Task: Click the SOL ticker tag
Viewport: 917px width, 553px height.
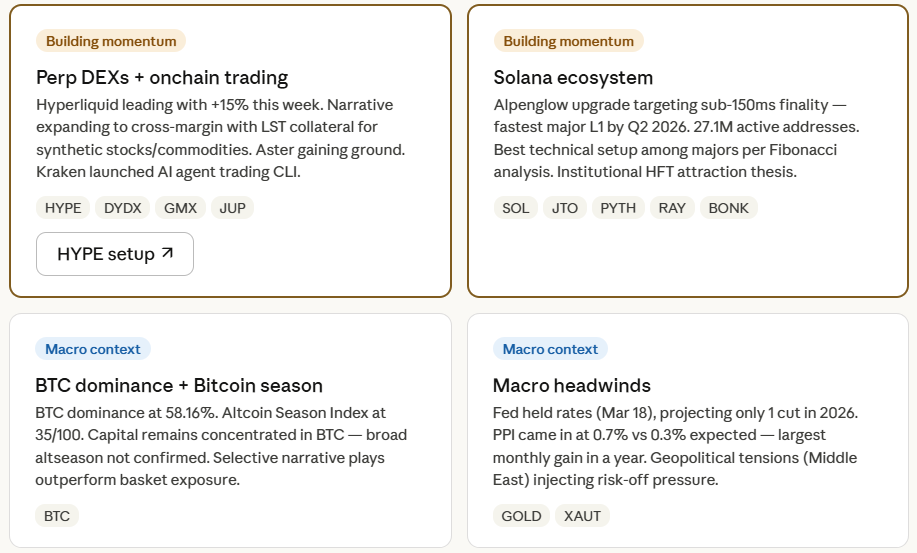Action: [516, 208]
